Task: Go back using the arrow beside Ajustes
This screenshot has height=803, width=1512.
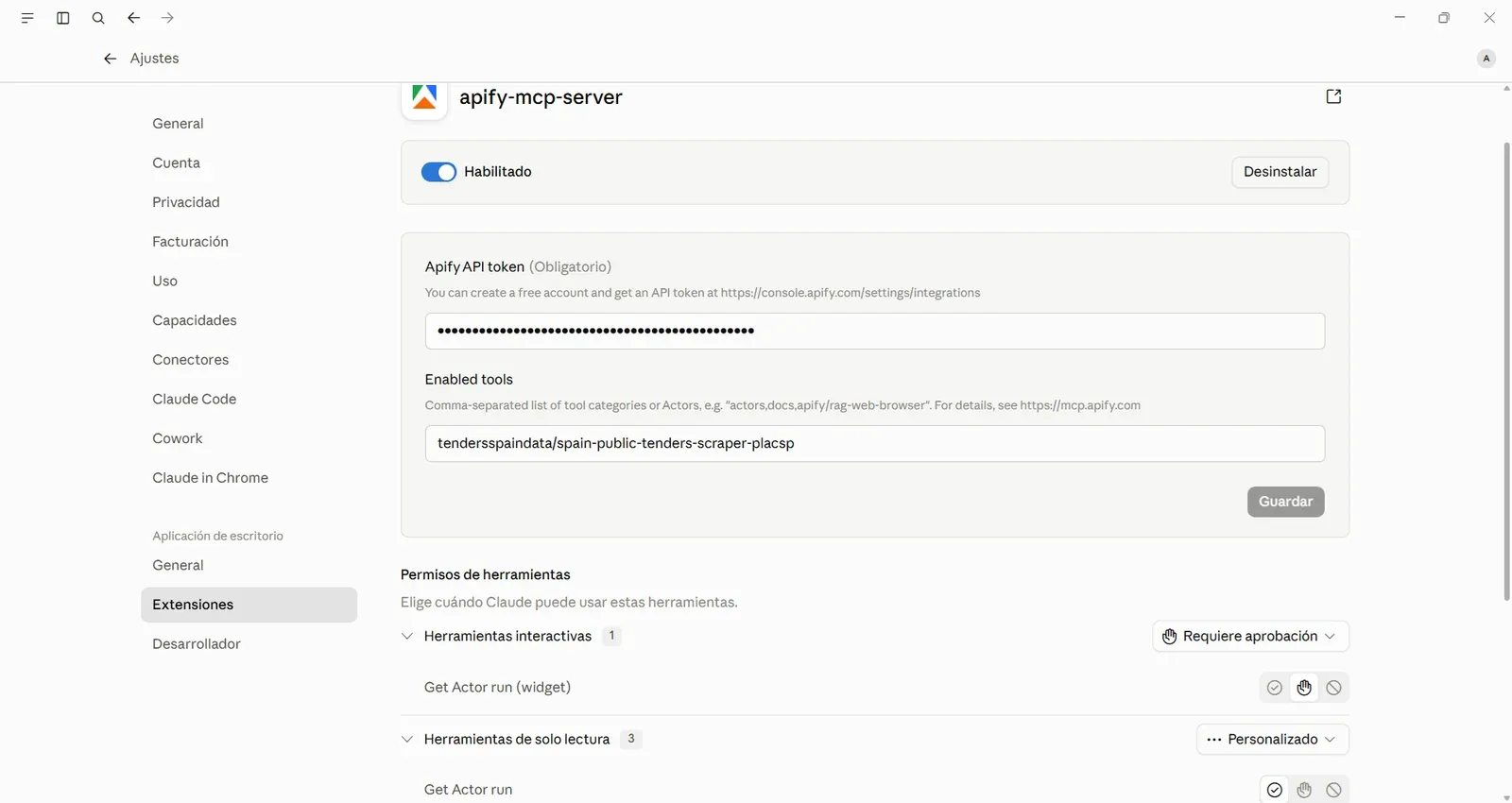Action: [x=110, y=59]
